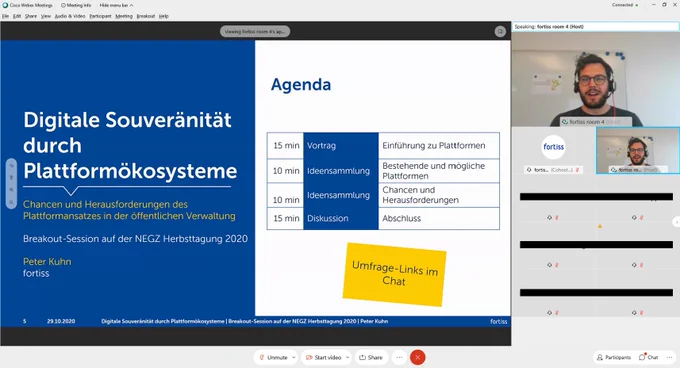Open the Participant menu
680x368 pixels.
(100, 16)
